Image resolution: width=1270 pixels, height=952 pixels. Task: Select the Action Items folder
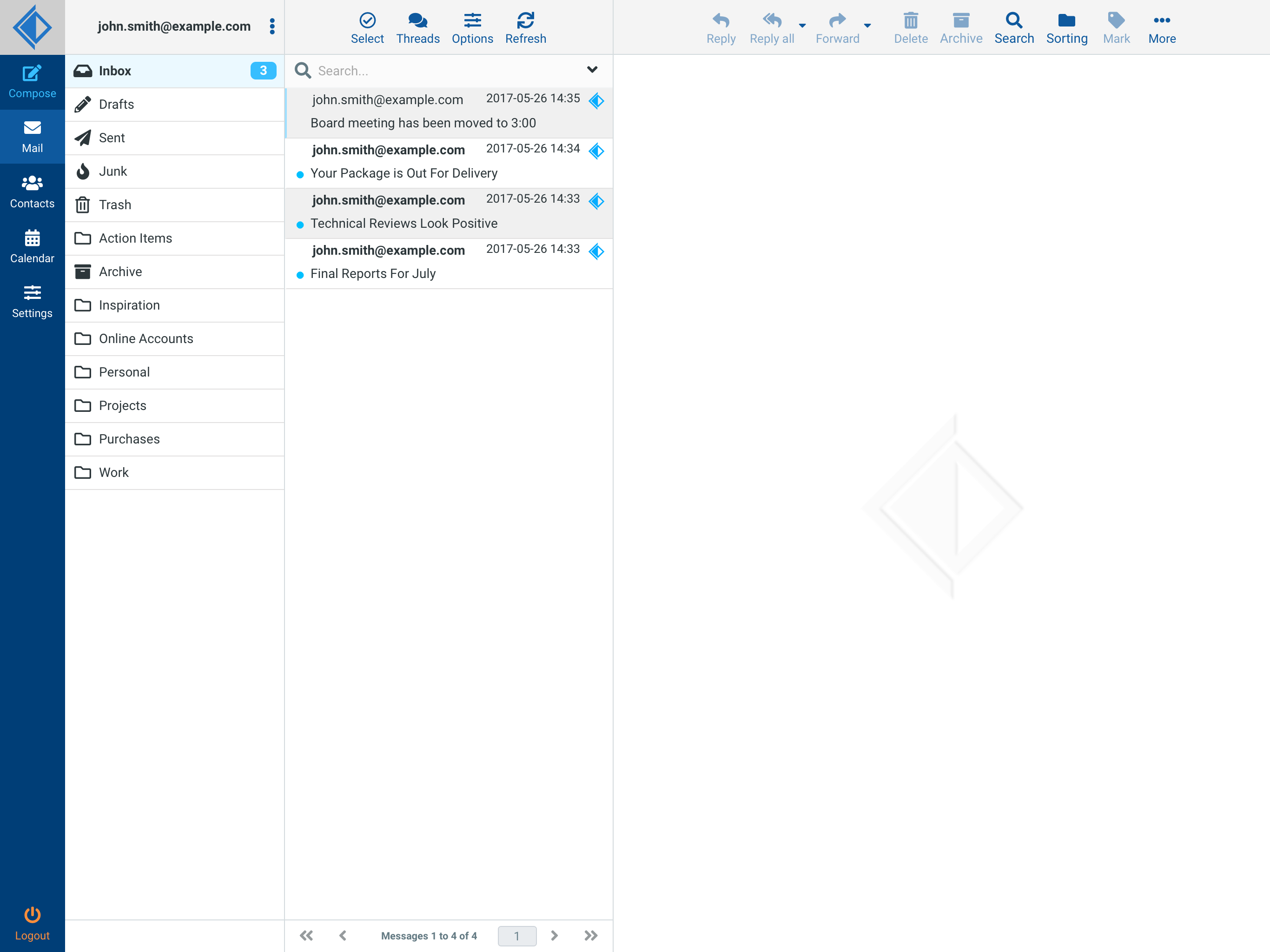[x=135, y=238]
